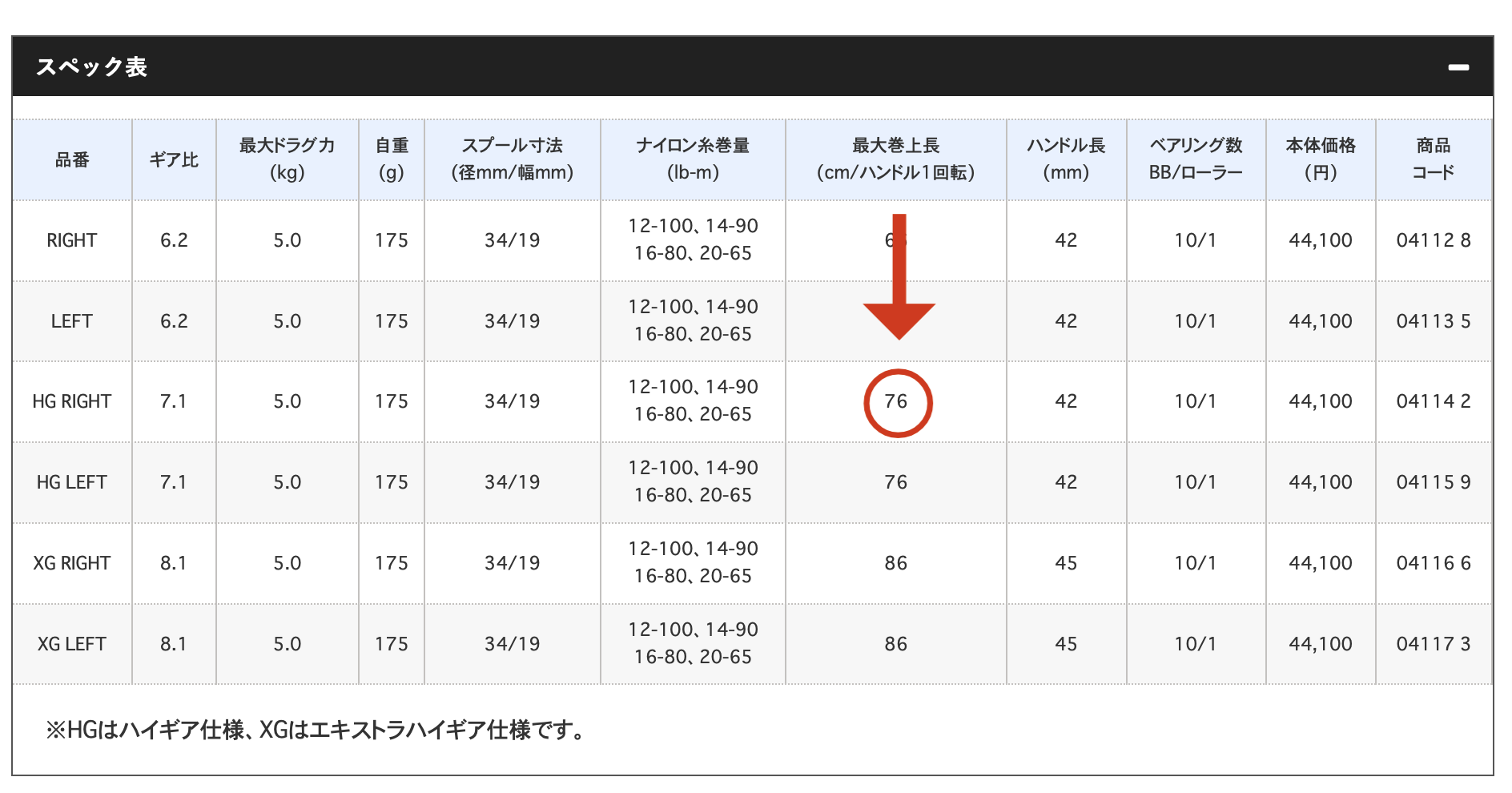Select product code 04112 8
Viewport: 1512px width, 793px height.
click(x=1434, y=240)
